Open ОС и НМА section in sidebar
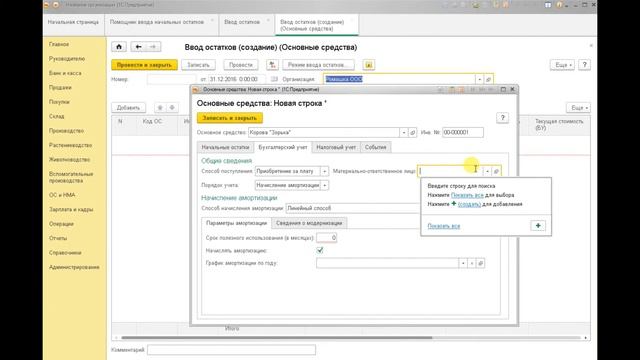 pos(62,195)
